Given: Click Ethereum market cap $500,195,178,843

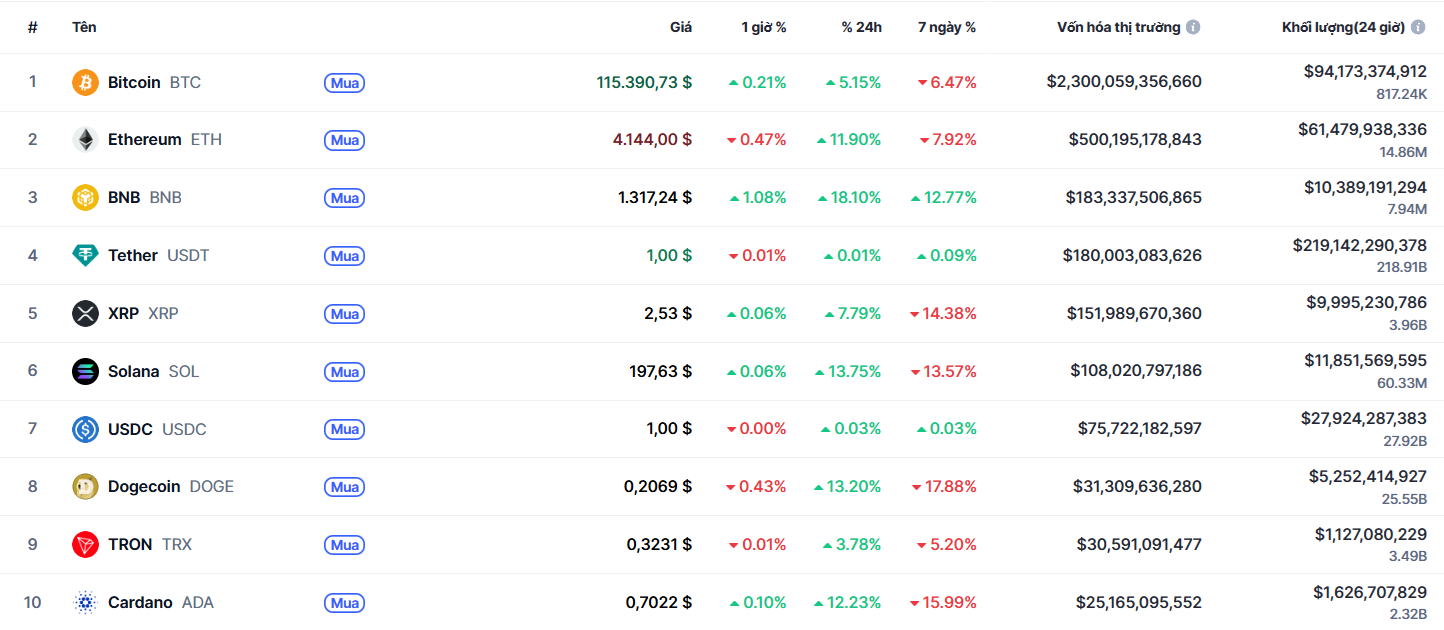Looking at the screenshot, I should point(1135,140).
